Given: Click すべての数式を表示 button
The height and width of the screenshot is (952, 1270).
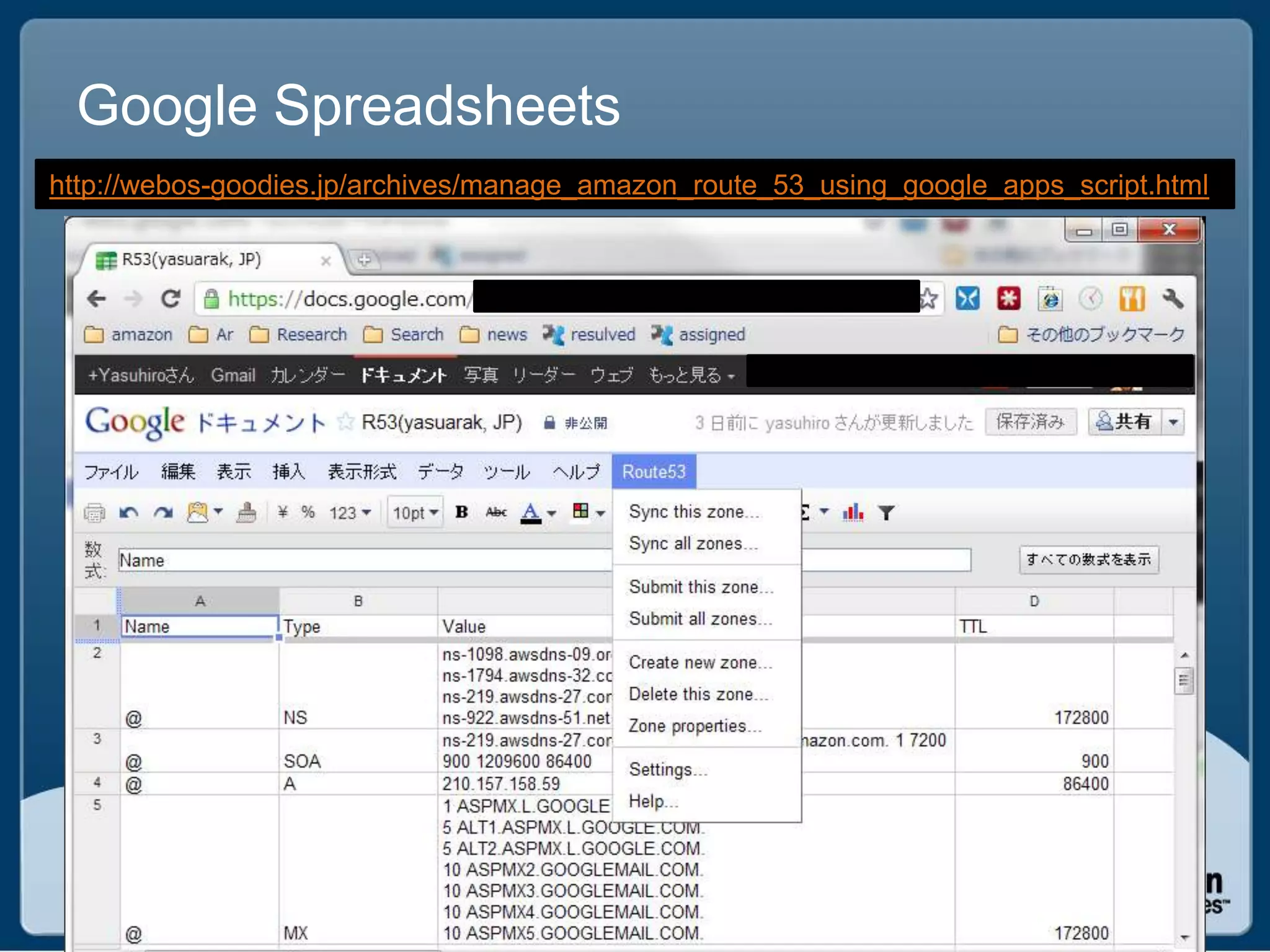Looking at the screenshot, I should pyautogui.click(x=1088, y=559).
